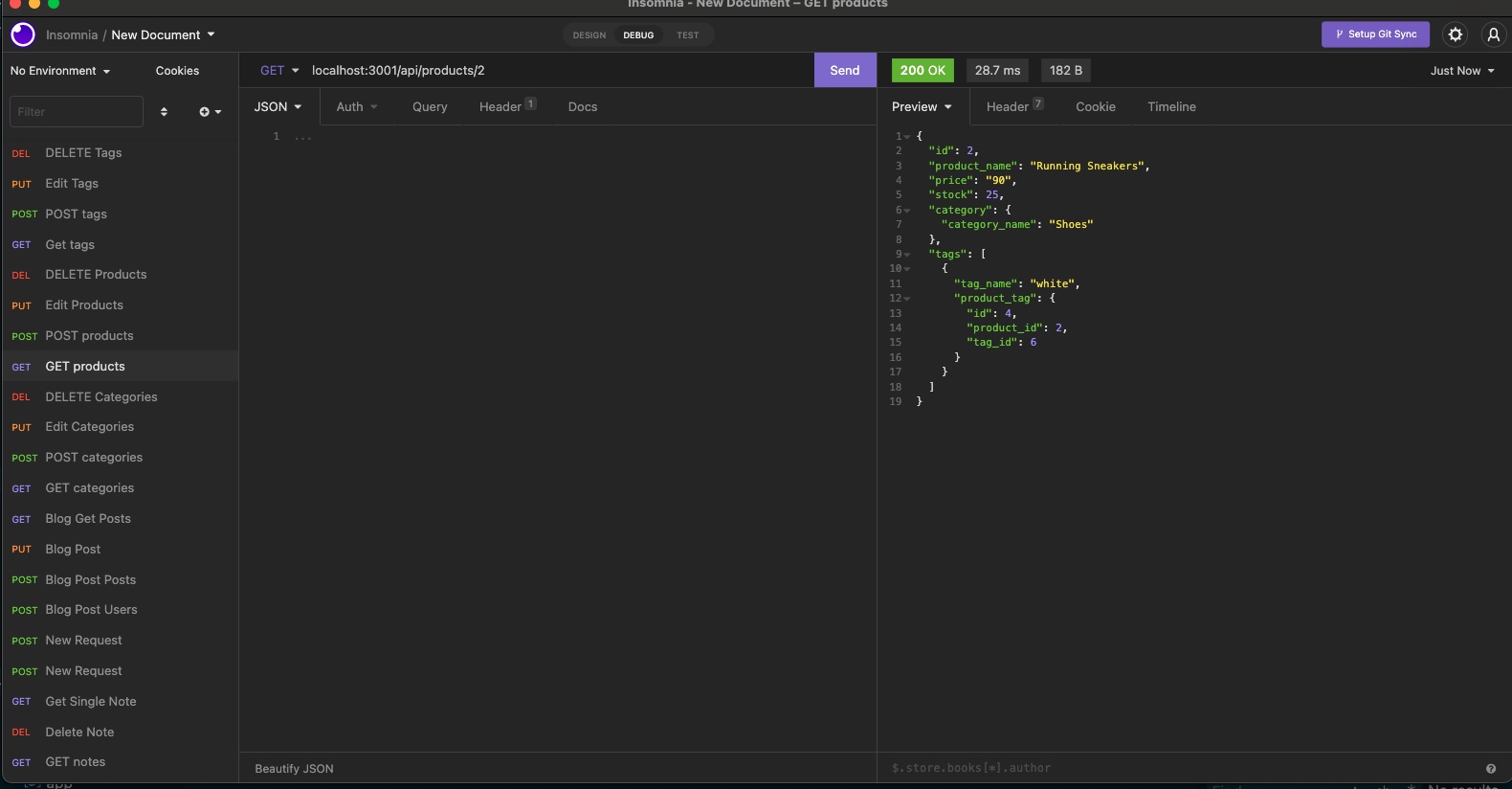
Task: Select the POST products request
Action: pyautogui.click(x=120, y=336)
